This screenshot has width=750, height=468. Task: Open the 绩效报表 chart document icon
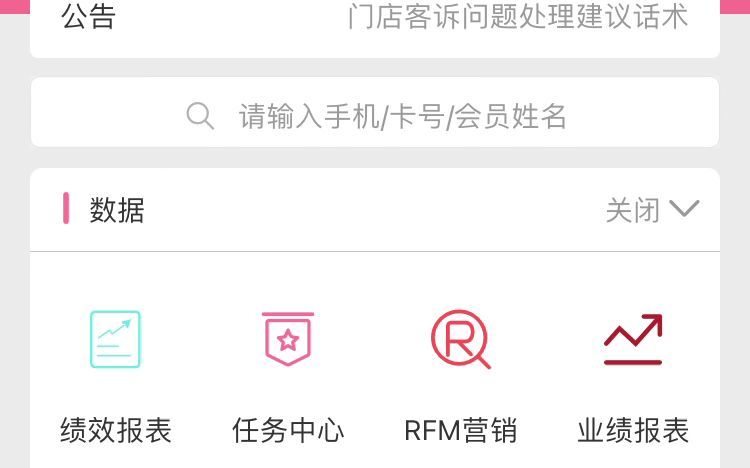(115, 339)
